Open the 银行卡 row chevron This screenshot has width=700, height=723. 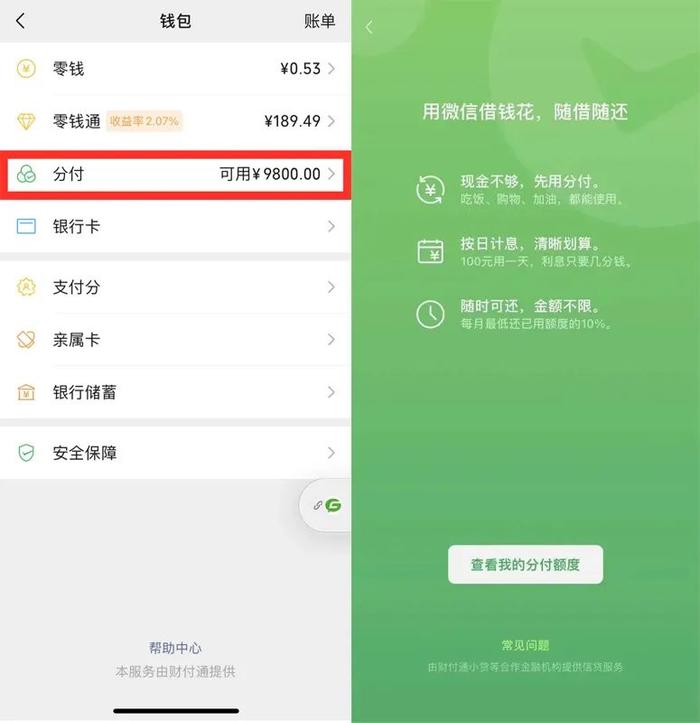[x=332, y=226]
